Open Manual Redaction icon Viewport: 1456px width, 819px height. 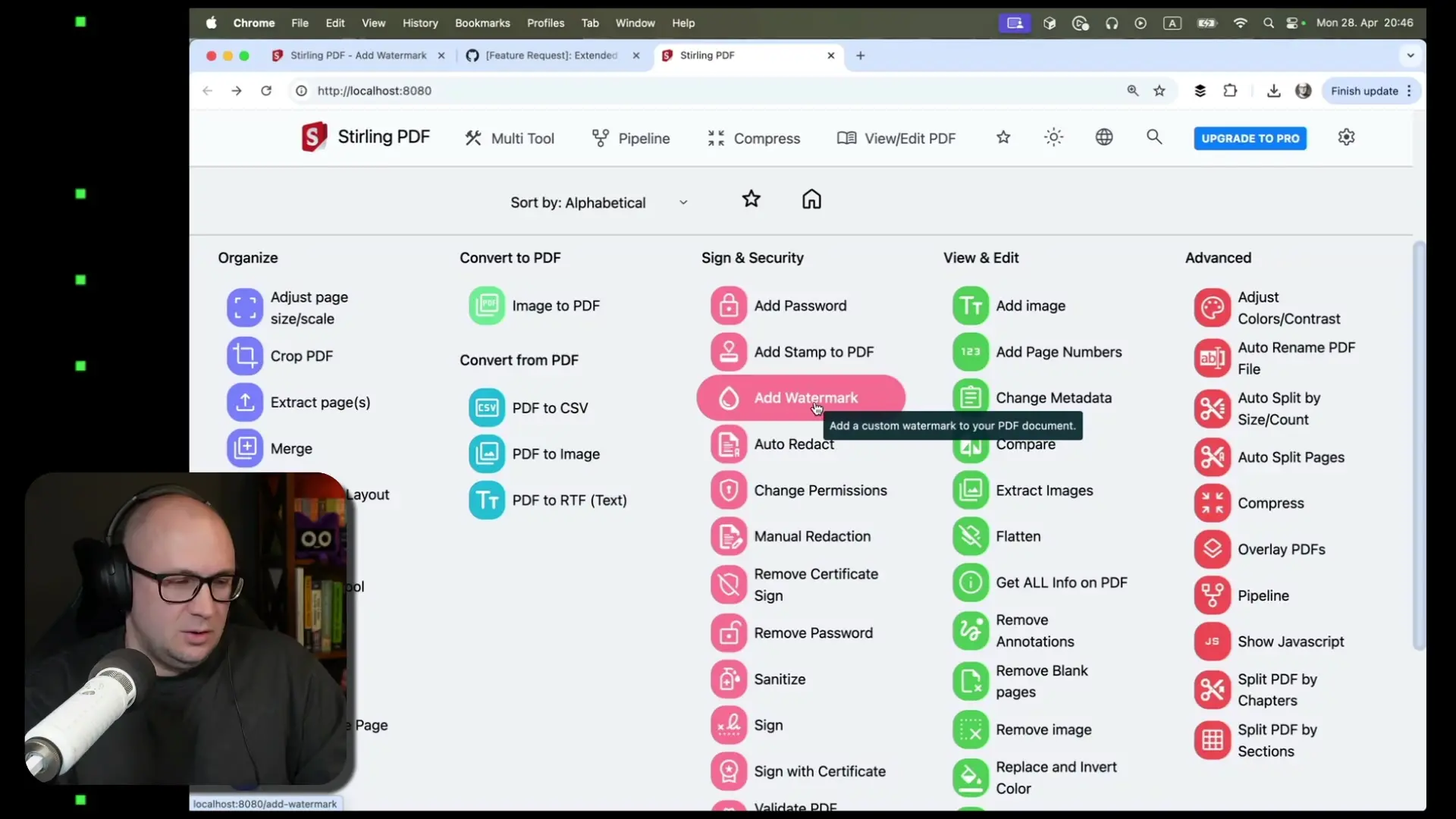click(728, 537)
